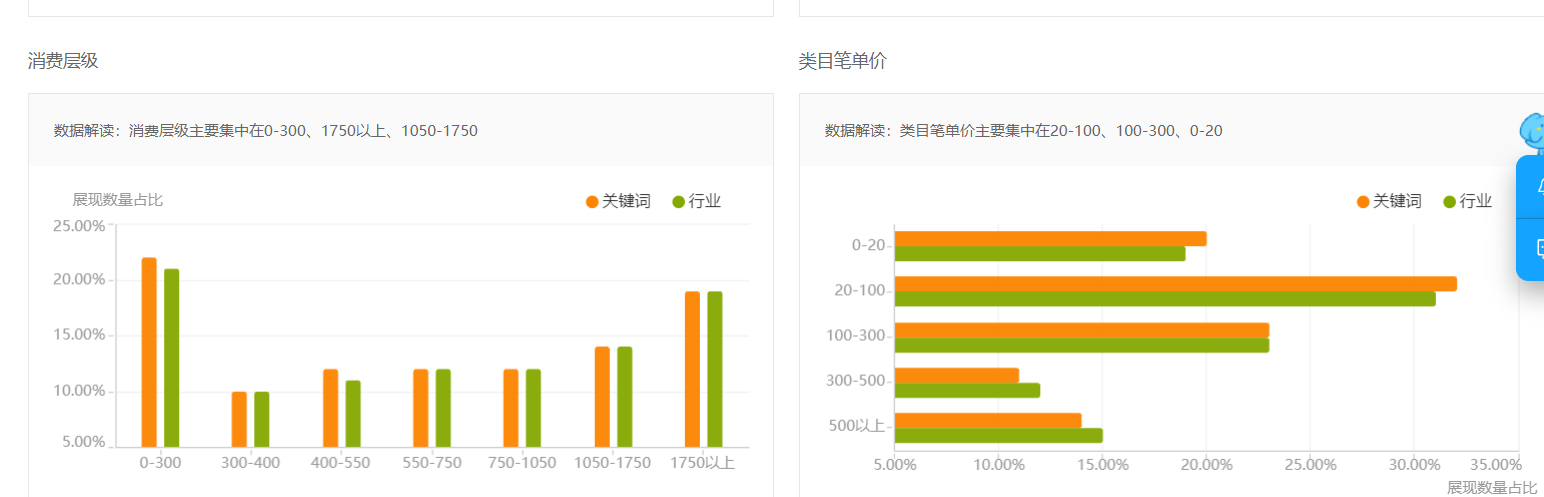Click the 30.00% x-axis label

coord(1414,465)
